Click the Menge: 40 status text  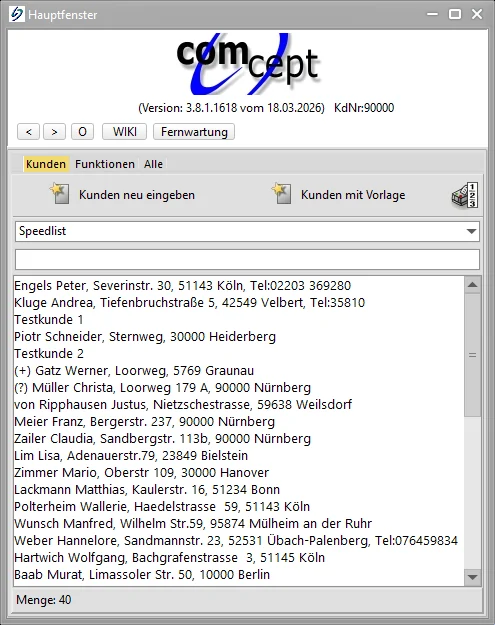(43, 600)
